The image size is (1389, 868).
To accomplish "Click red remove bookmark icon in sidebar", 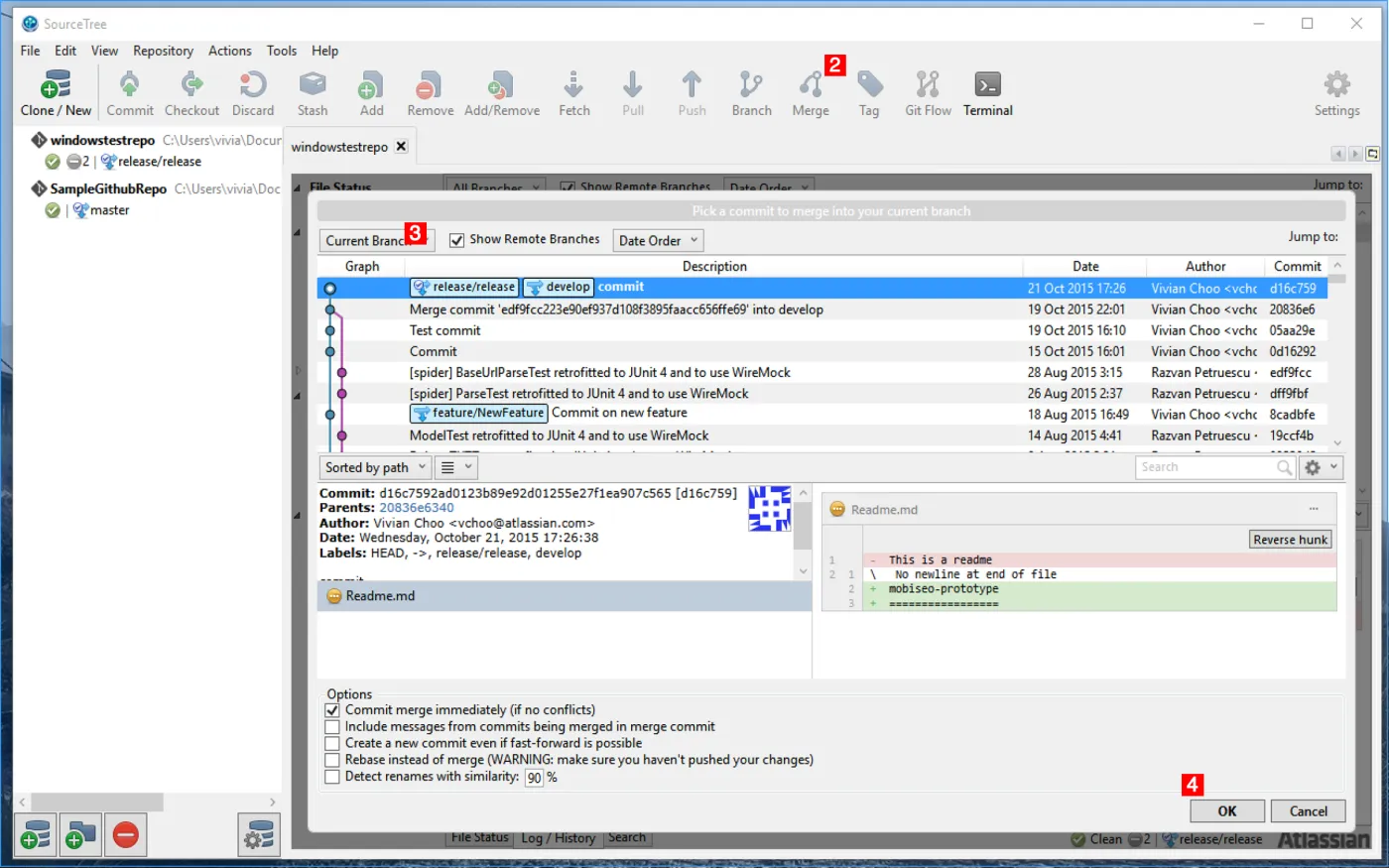I will (125, 835).
